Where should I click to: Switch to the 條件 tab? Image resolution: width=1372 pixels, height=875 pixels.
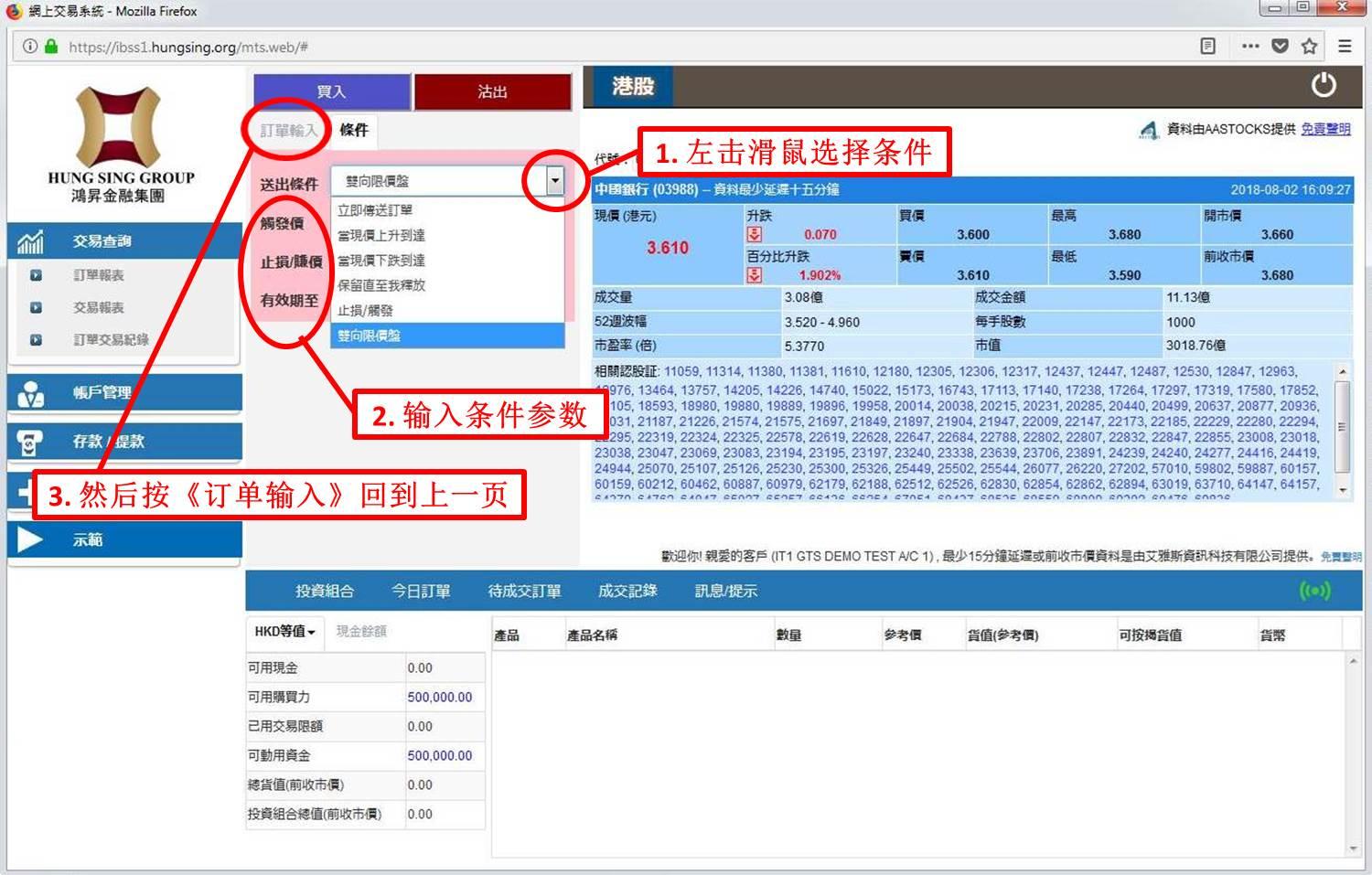pos(356,131)
